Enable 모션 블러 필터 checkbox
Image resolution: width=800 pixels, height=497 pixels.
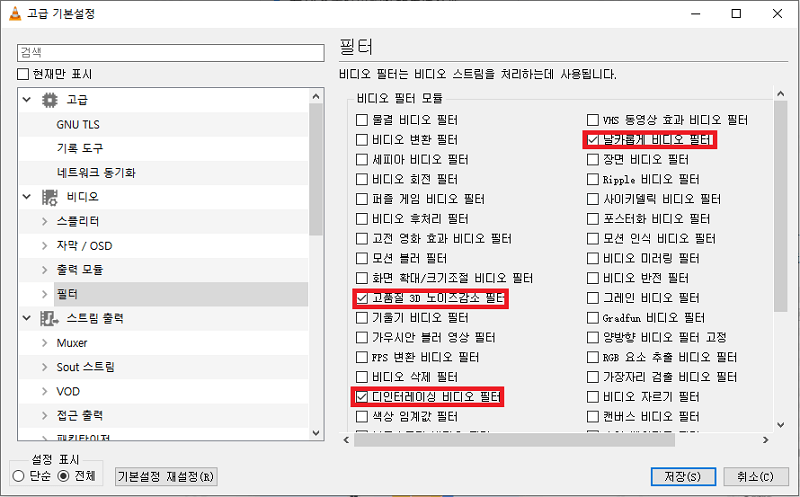tap(362, 259)
